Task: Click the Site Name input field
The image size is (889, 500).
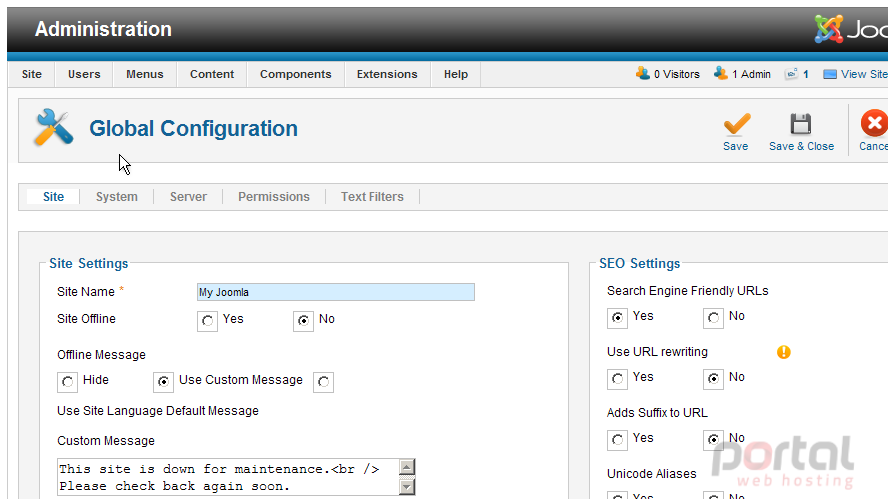Action: pyautogui.click(x=336, y=292)
